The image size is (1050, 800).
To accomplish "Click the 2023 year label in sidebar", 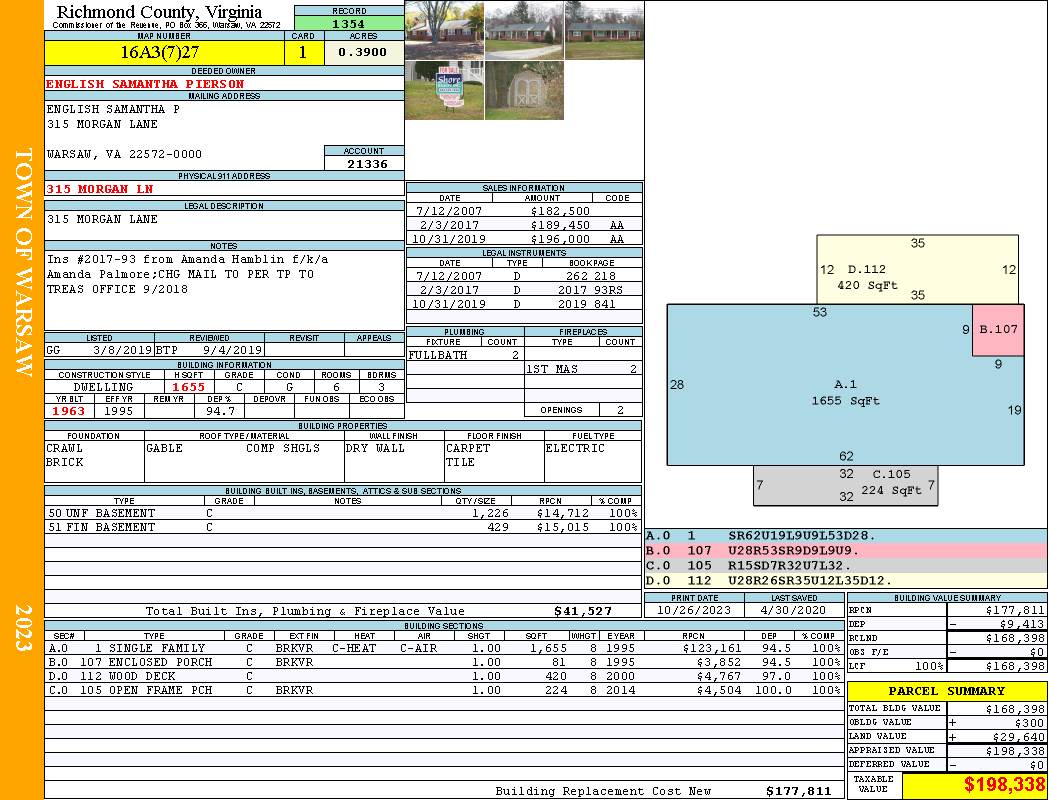I will coord(23,628).
